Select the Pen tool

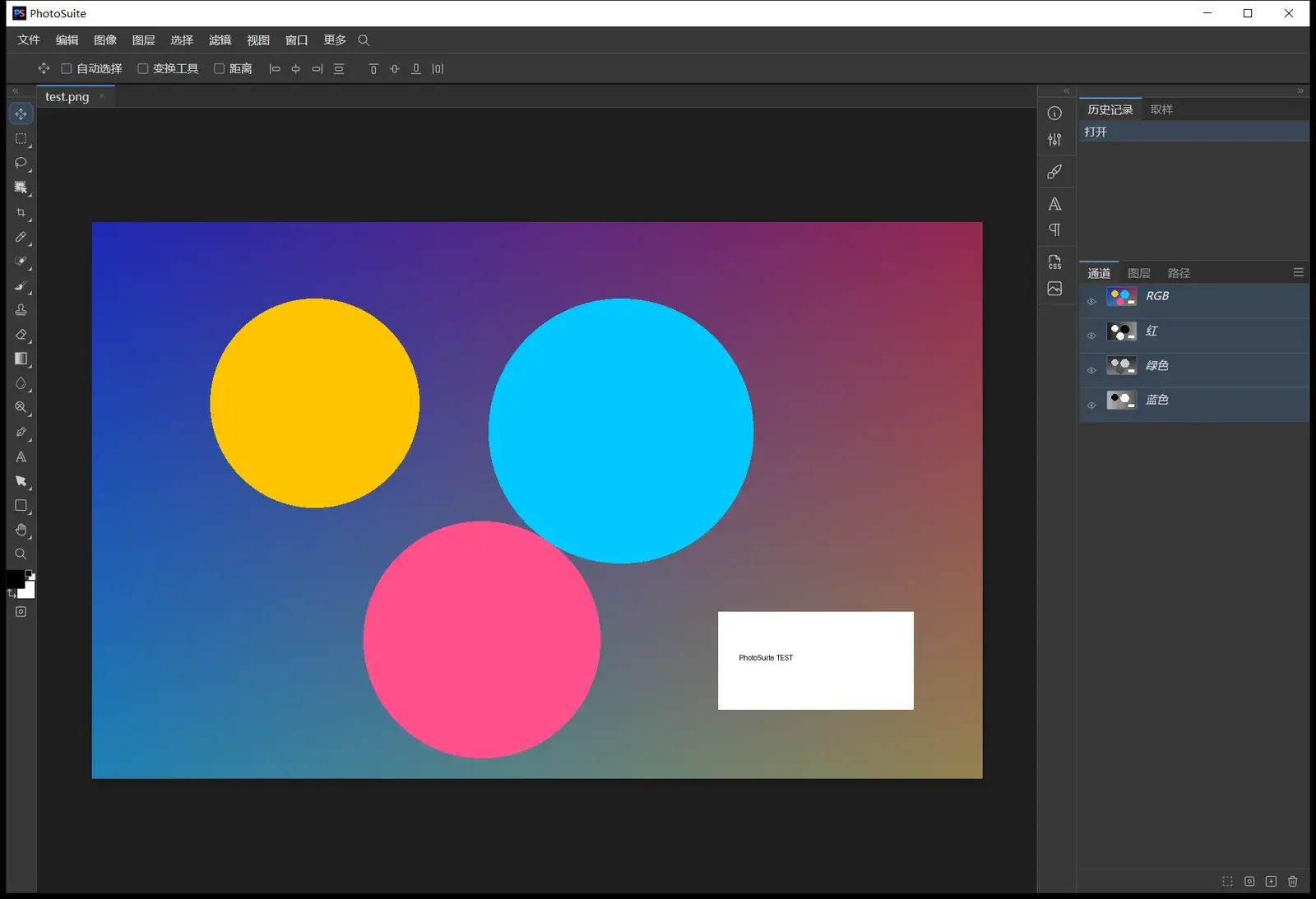21,432
